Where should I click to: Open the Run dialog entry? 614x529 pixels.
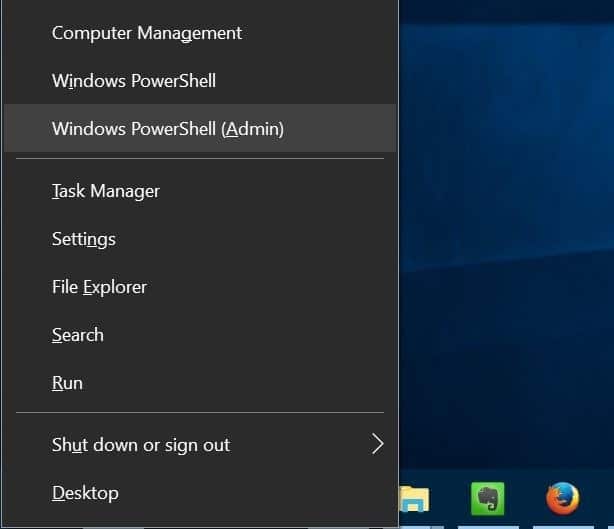pos(200,383)
